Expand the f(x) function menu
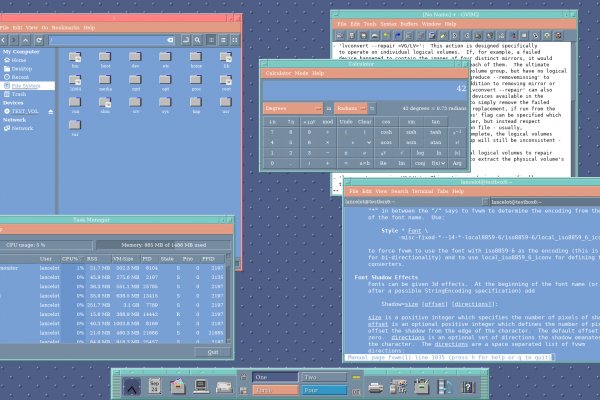Screen dimensions: 600x400 (x=438, y=163)
